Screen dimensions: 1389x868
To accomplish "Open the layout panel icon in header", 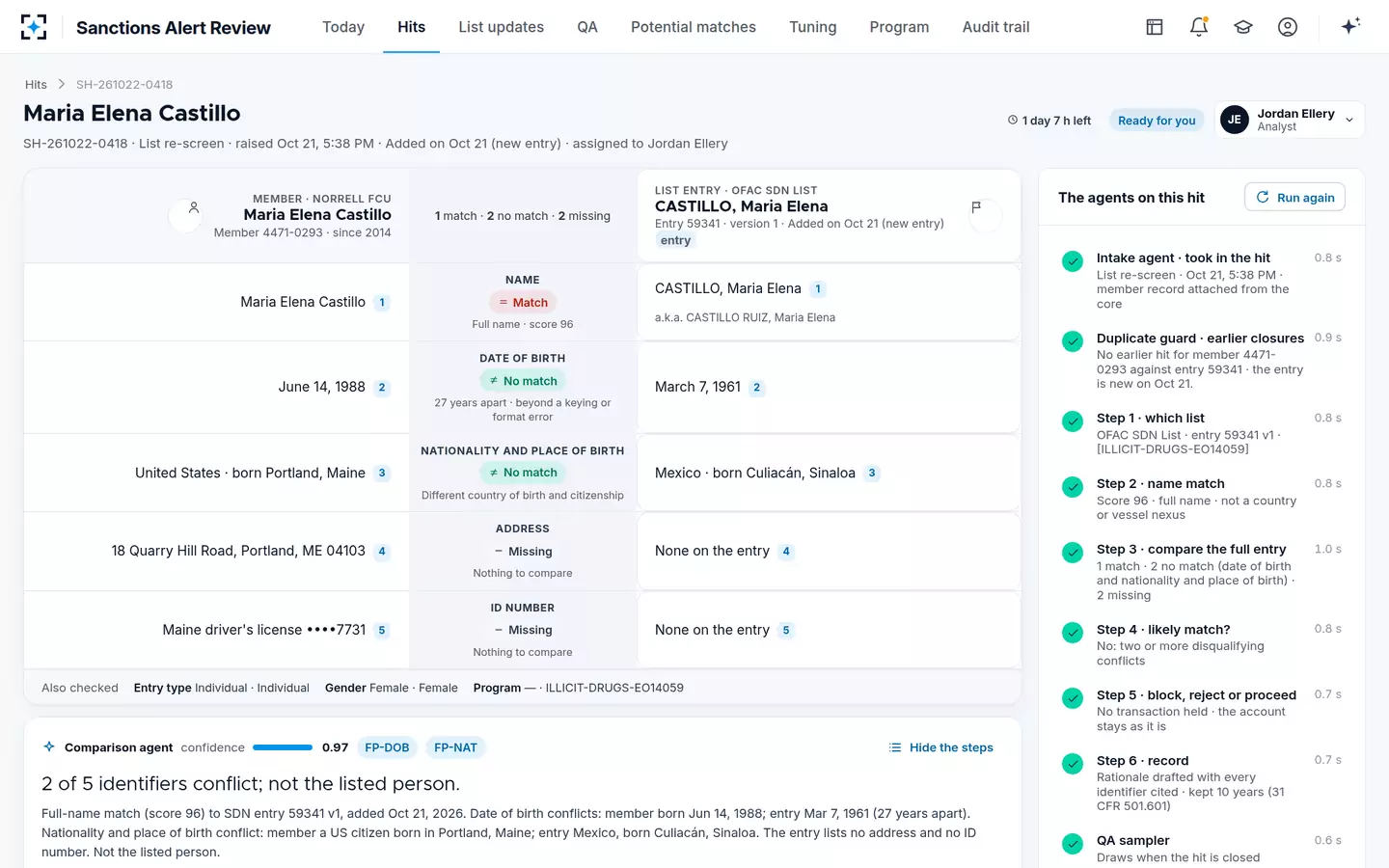I will tap(1155, 27).
